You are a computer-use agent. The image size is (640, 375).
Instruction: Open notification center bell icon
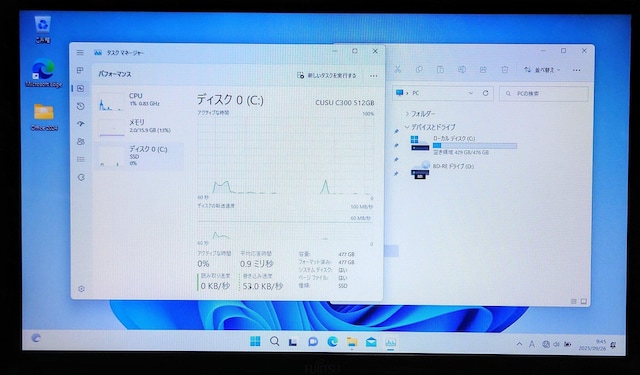click(613, 345)
